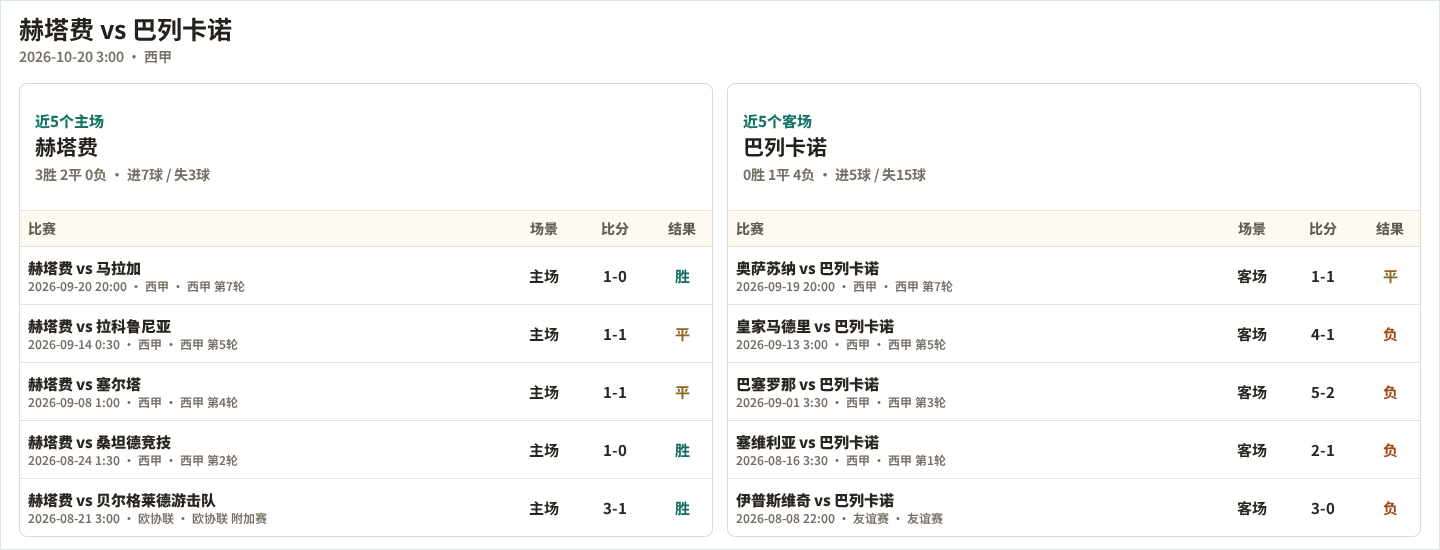
Task: Click the date 2026-08-16 3:00 西甲 第1轮
Action: 840,461
